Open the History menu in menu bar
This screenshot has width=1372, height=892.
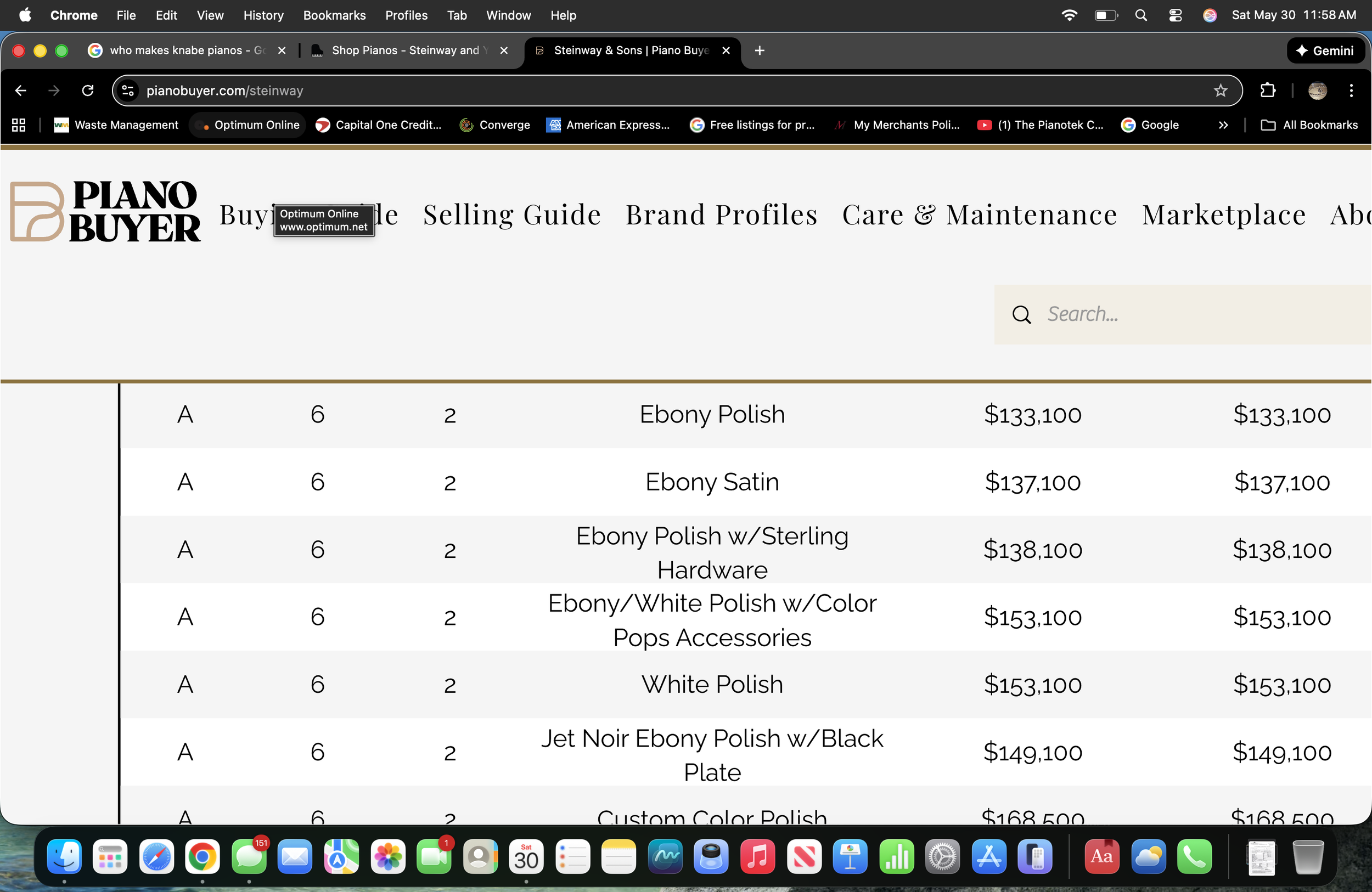(x=263, y=15)
